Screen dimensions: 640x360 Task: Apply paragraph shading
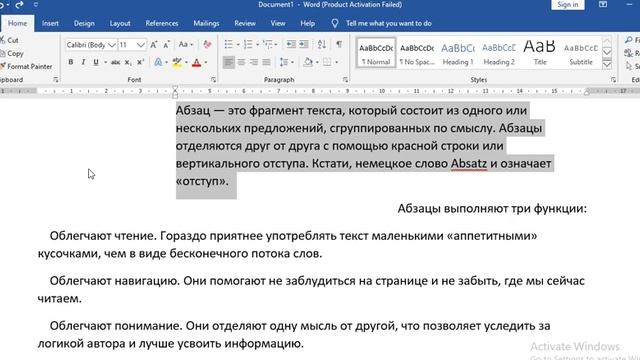(308, 62)
